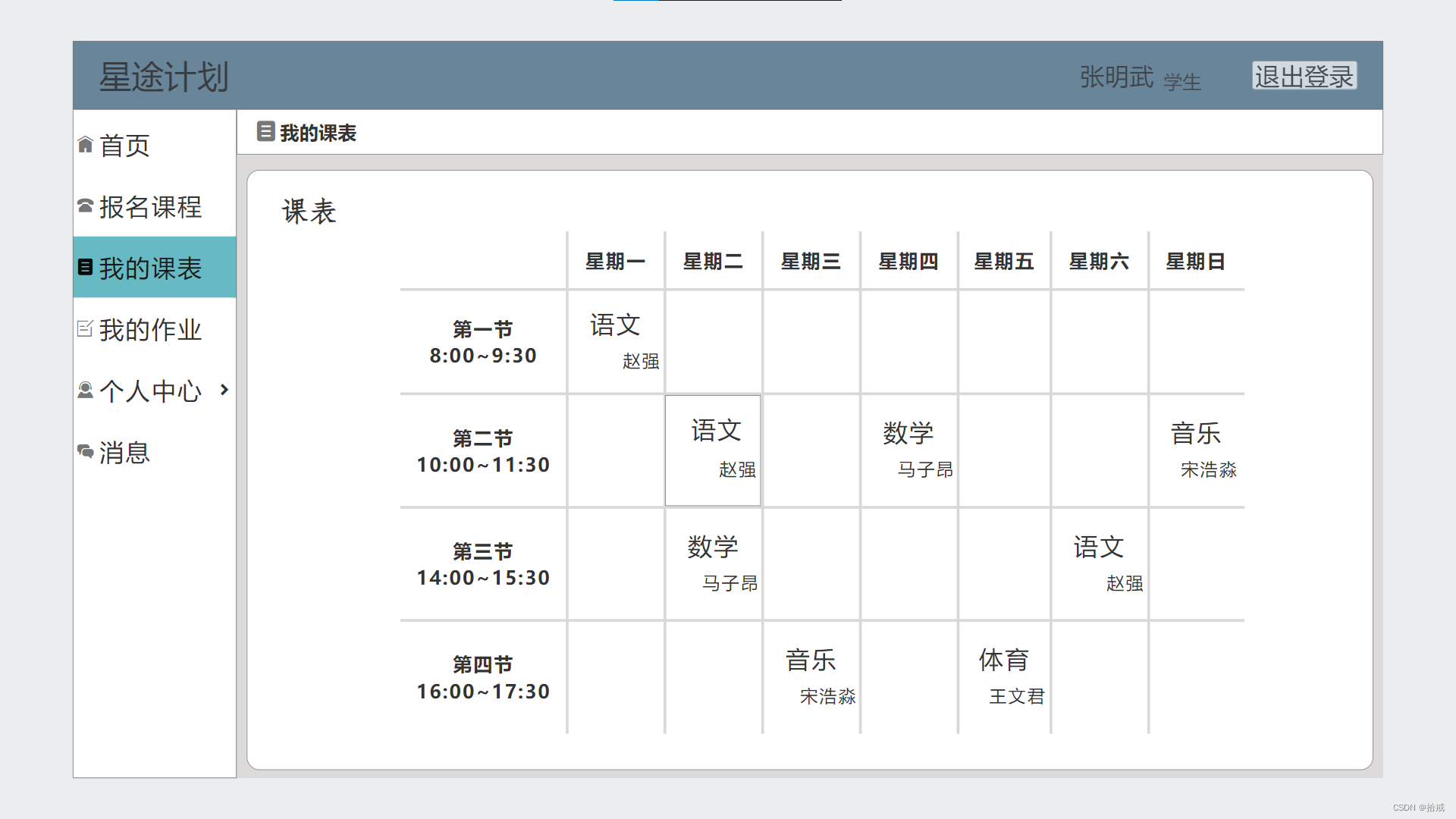Click the edit icon beside 我的作业
Viewport: 1456px width, 819px height.
pyautogui.click(x=85, y=328)
